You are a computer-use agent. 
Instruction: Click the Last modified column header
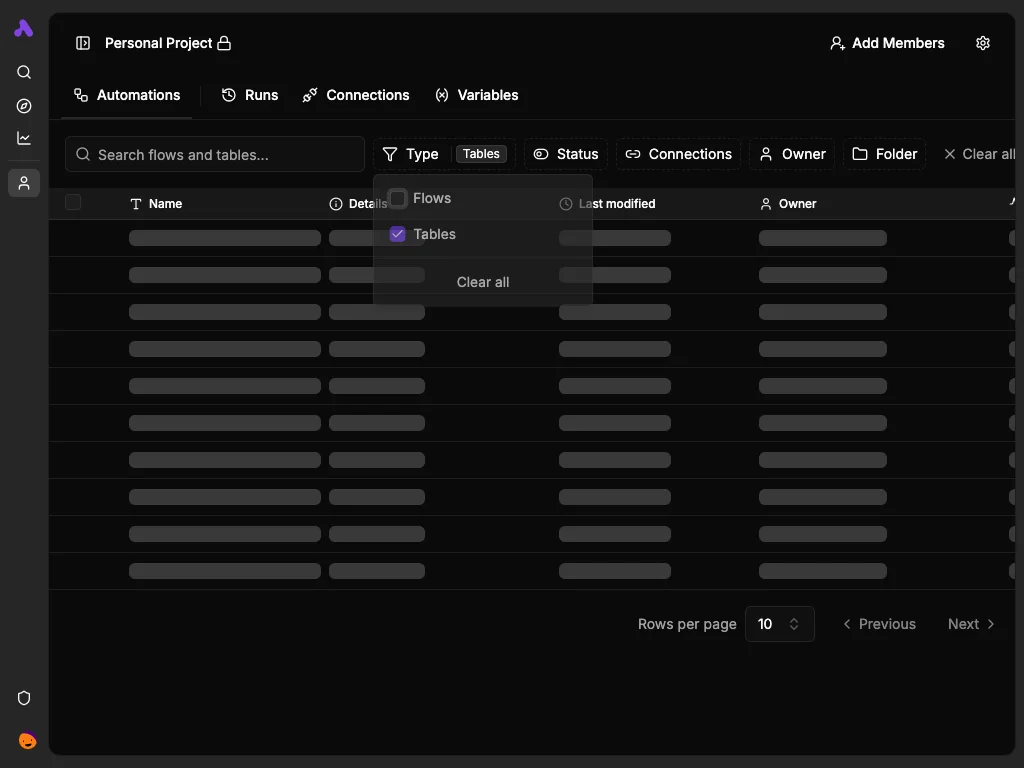[607, 204]
